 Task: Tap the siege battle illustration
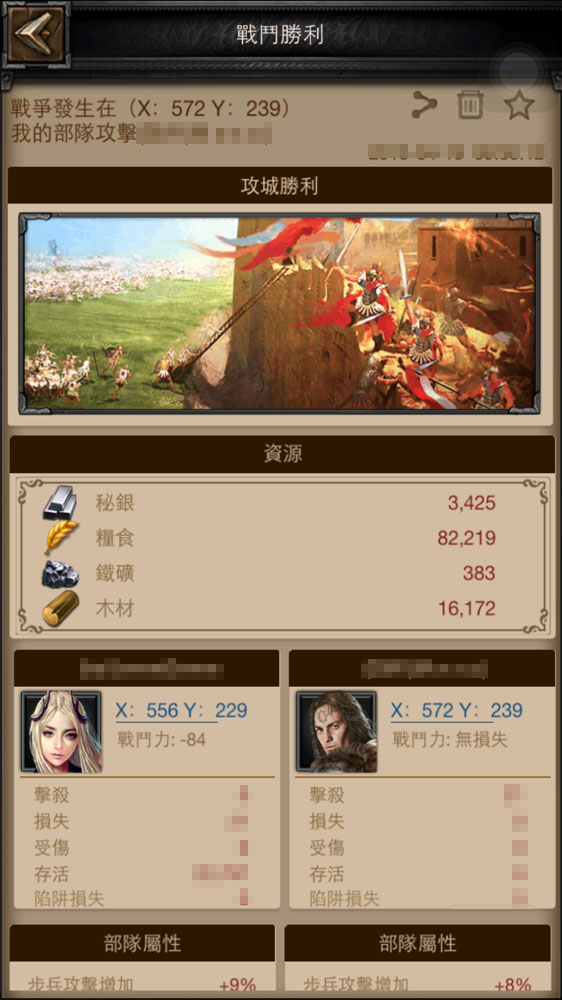[x=279, y=314]
